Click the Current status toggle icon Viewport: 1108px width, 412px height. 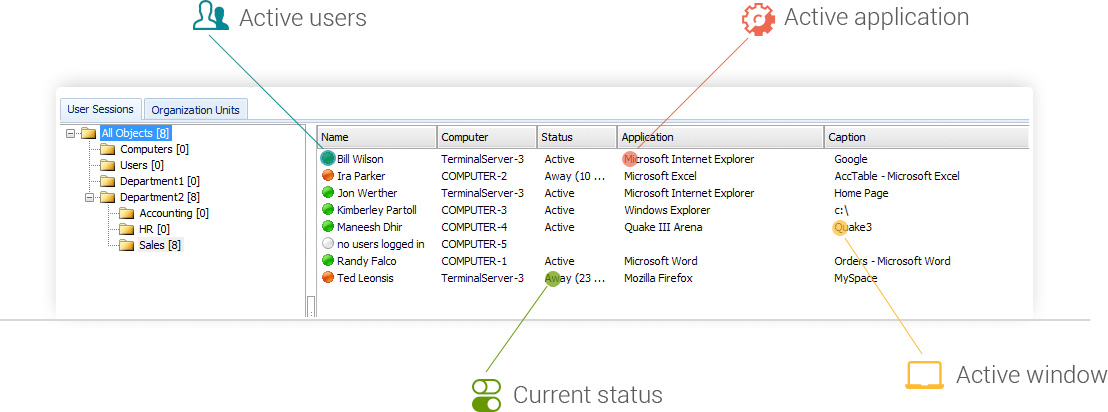pyautogui.click(x=486, y=394)
